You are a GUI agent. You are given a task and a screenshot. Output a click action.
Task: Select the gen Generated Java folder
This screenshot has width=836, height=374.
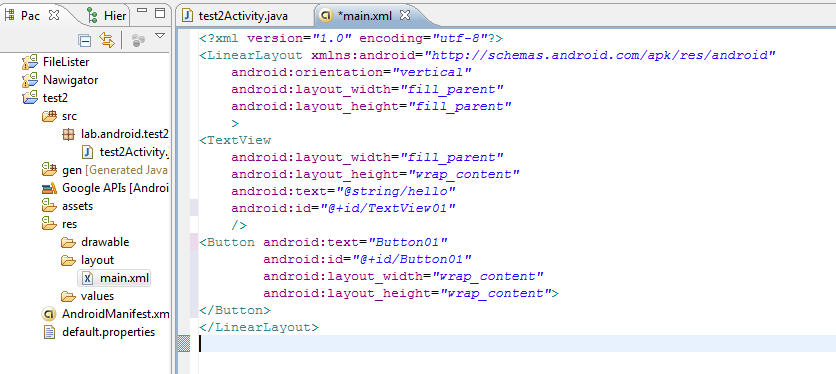(x=115, y=170)
